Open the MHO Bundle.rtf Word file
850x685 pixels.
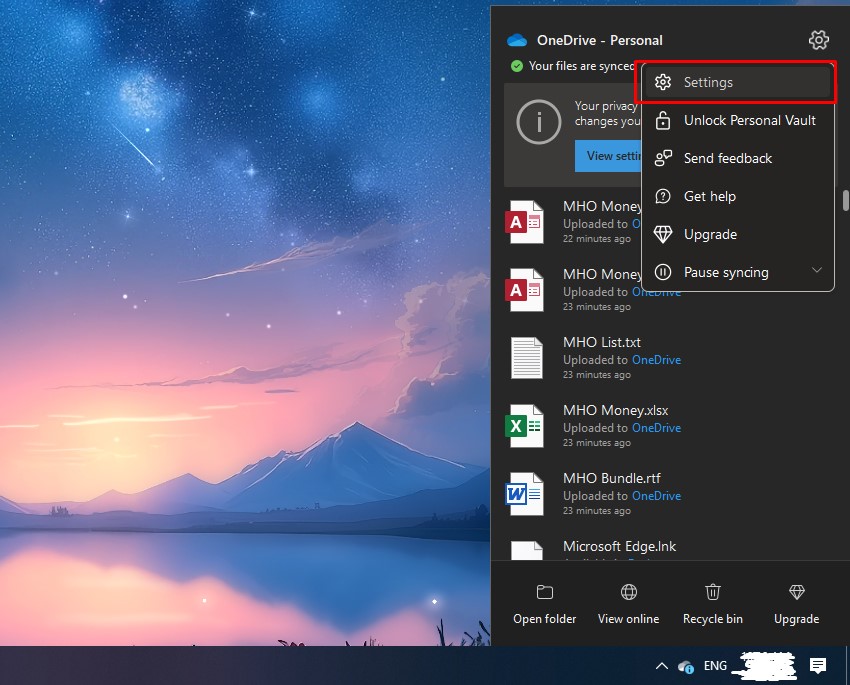click(611, 479)
